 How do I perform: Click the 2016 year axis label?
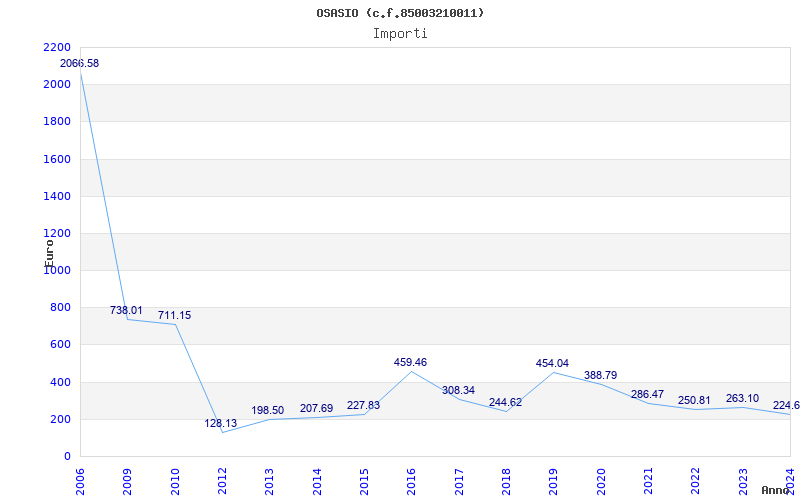(x=412, y=482)
